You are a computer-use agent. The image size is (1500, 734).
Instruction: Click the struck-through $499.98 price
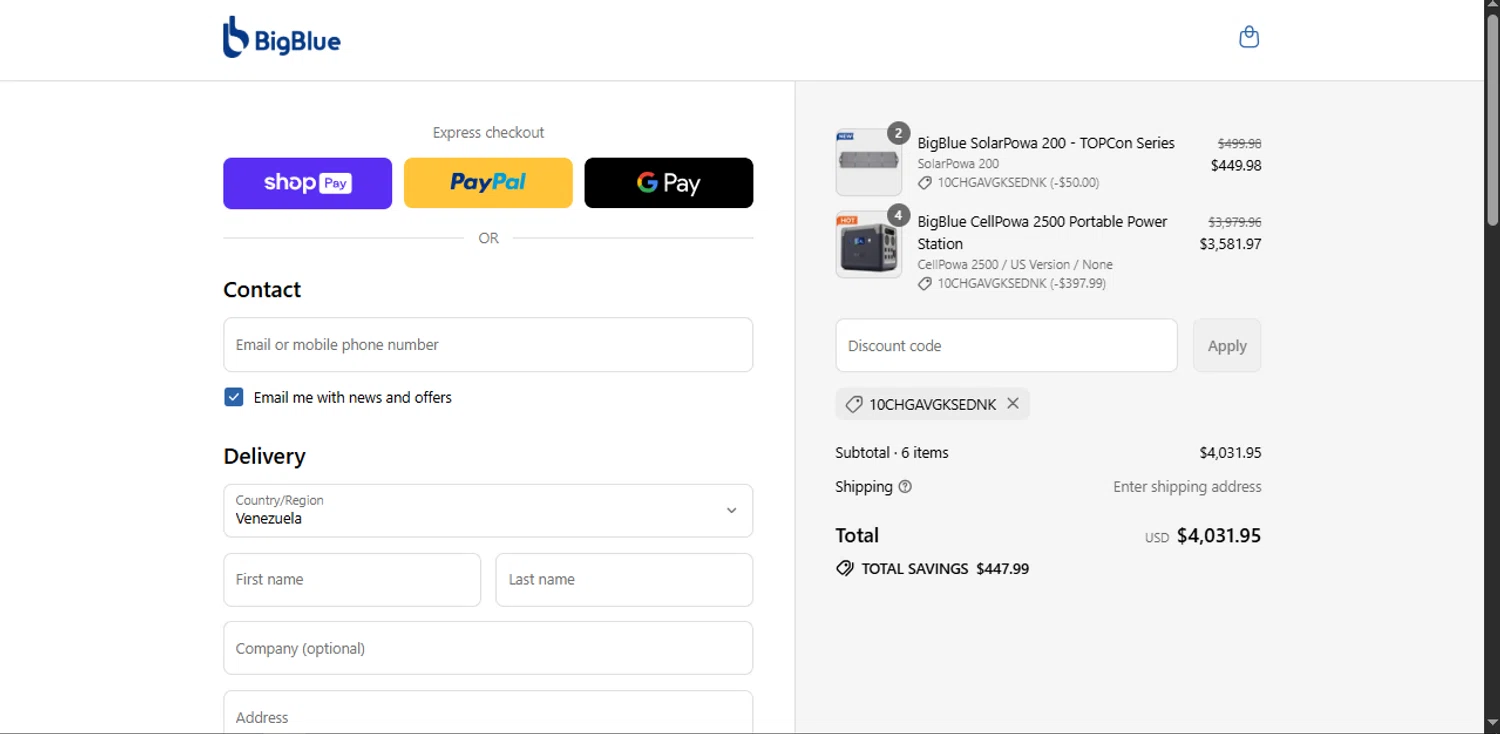tap(1239, 144)
